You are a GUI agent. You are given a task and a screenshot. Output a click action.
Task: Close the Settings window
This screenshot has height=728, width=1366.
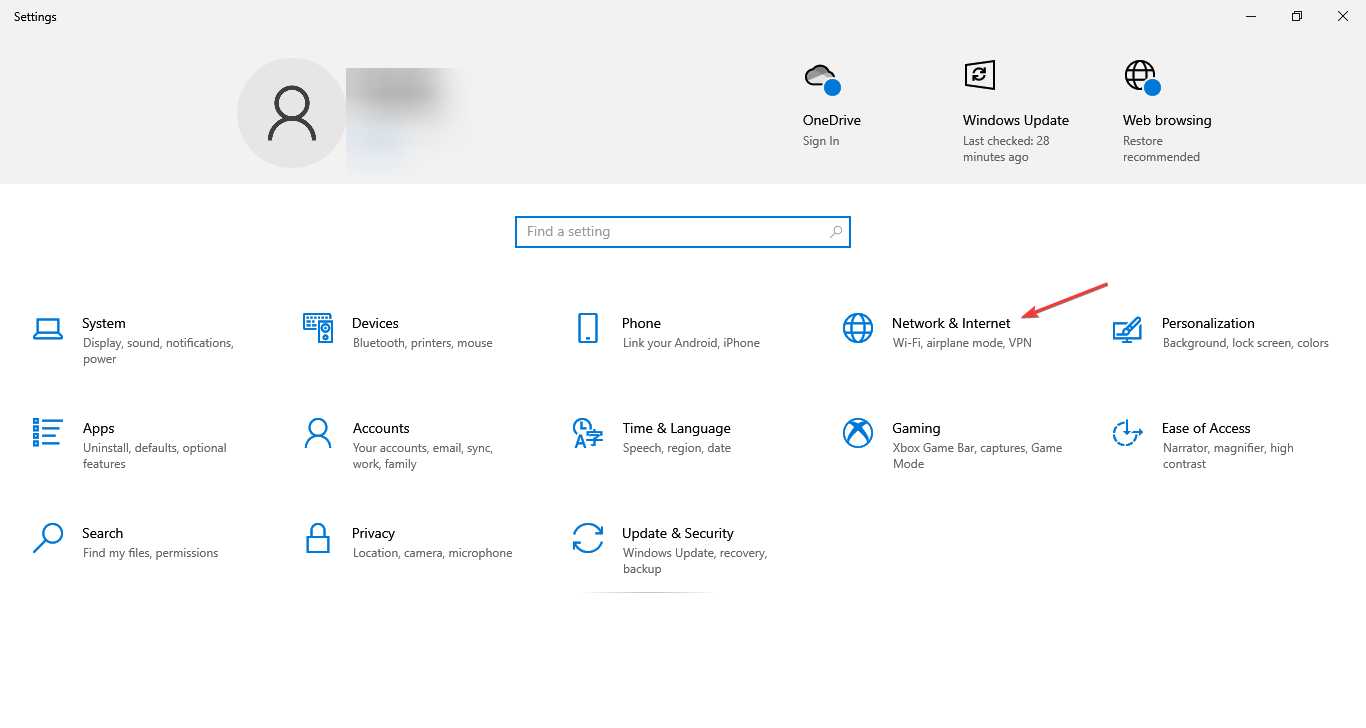pos(1343,16)
